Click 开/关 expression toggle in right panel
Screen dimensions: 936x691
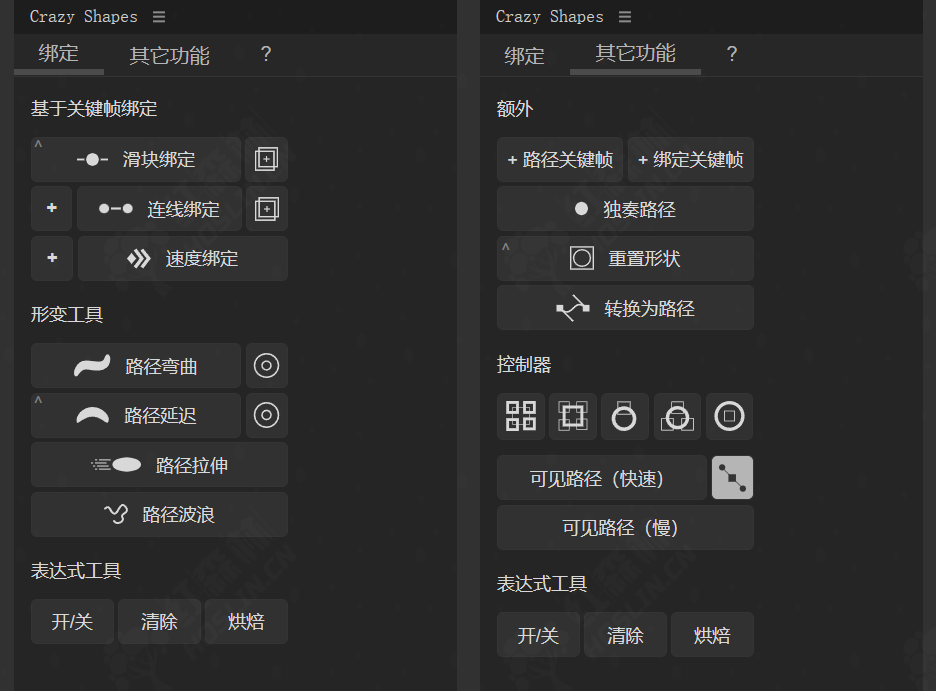tap(538, 635)
